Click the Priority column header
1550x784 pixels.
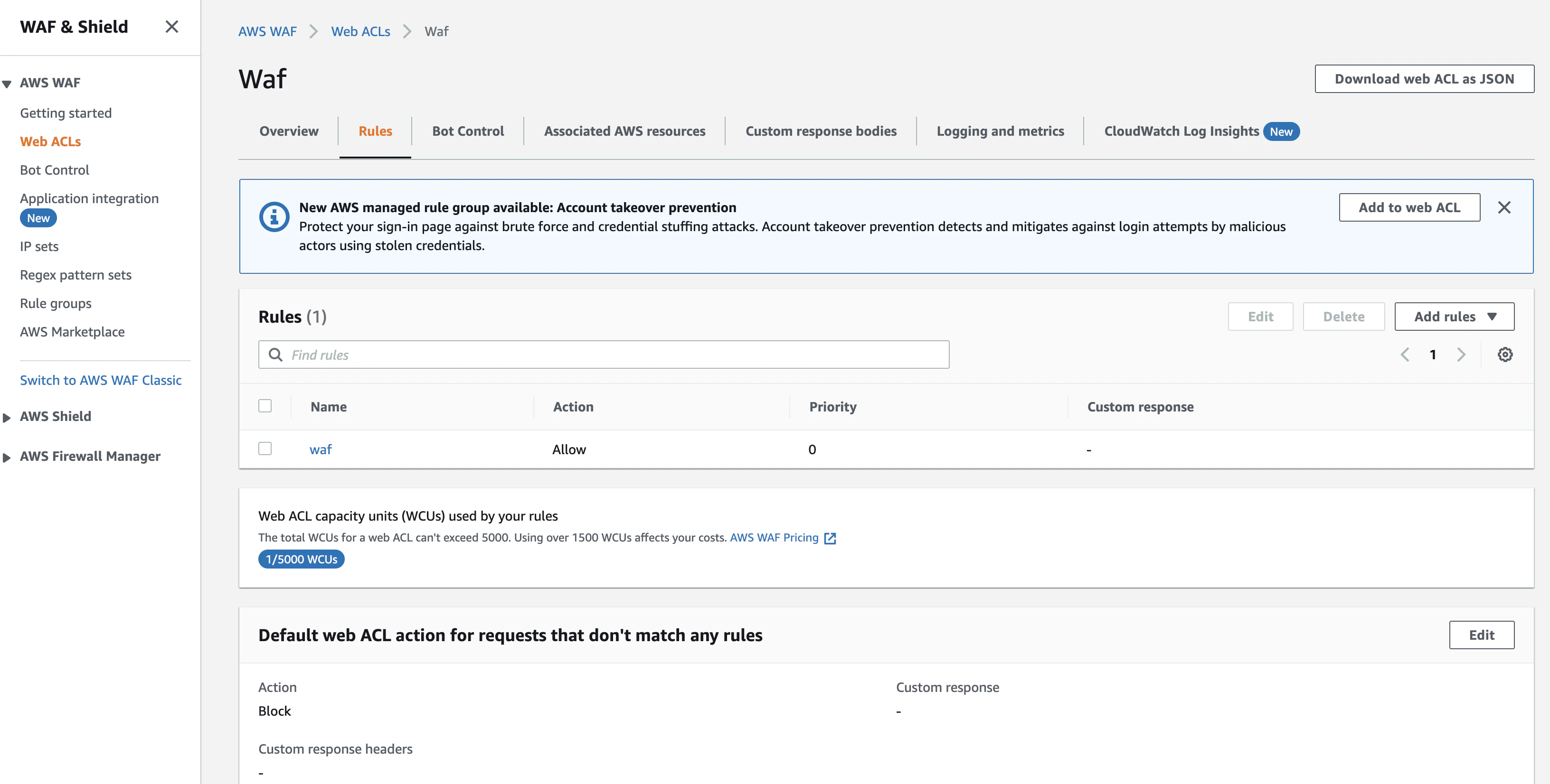pyautogui.click(x=833, y=407)
